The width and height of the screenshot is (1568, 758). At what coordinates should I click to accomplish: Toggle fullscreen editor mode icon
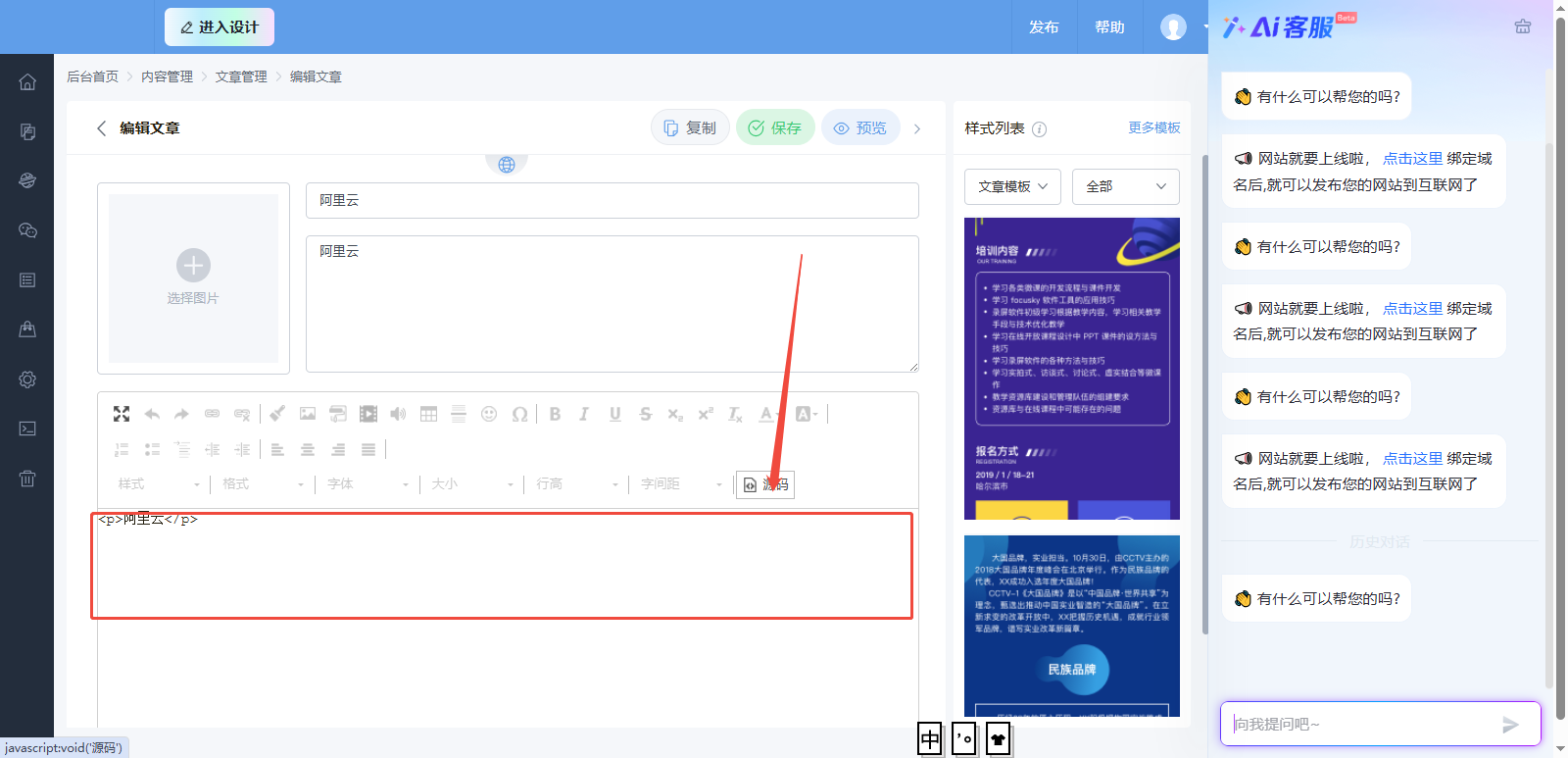point(122,414)
